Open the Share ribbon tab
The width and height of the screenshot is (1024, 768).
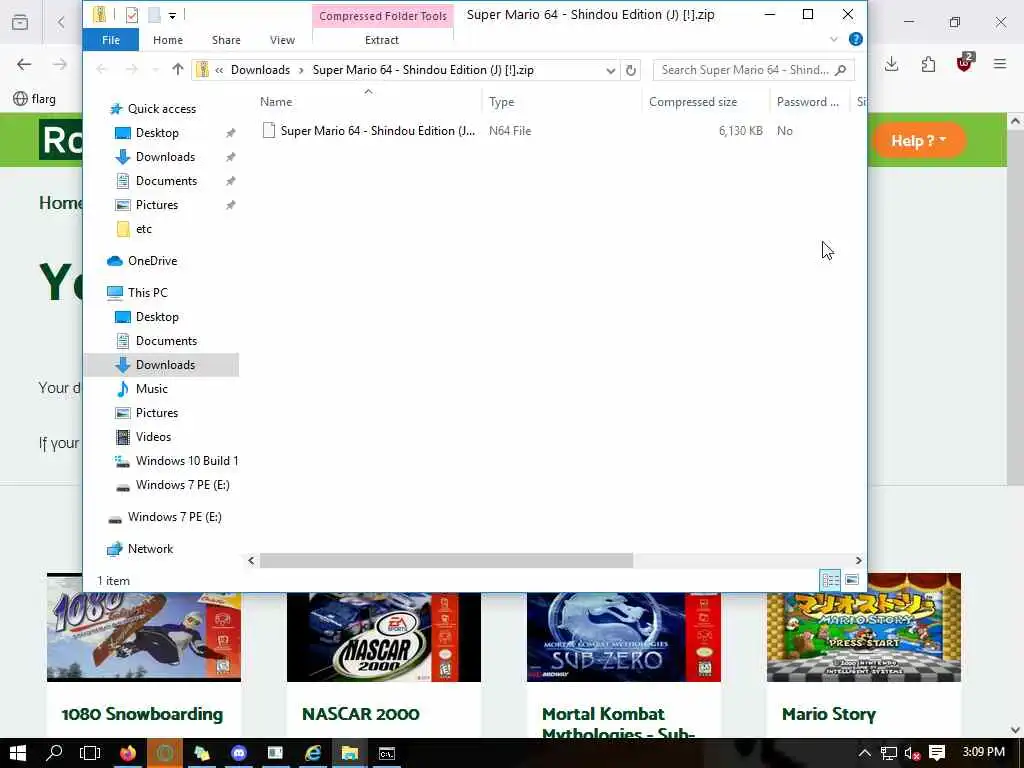click(x=226, y=40)
